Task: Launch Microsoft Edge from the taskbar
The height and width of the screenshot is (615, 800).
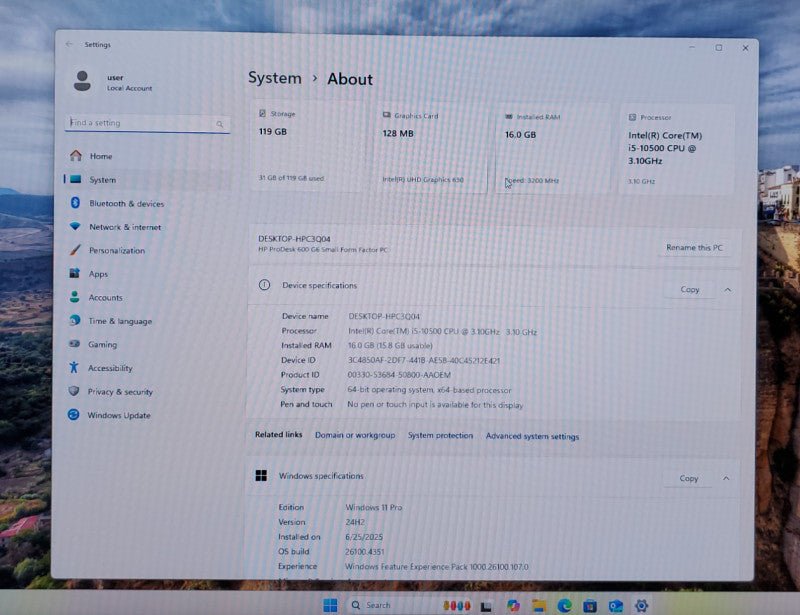Action: coord(564,606)
